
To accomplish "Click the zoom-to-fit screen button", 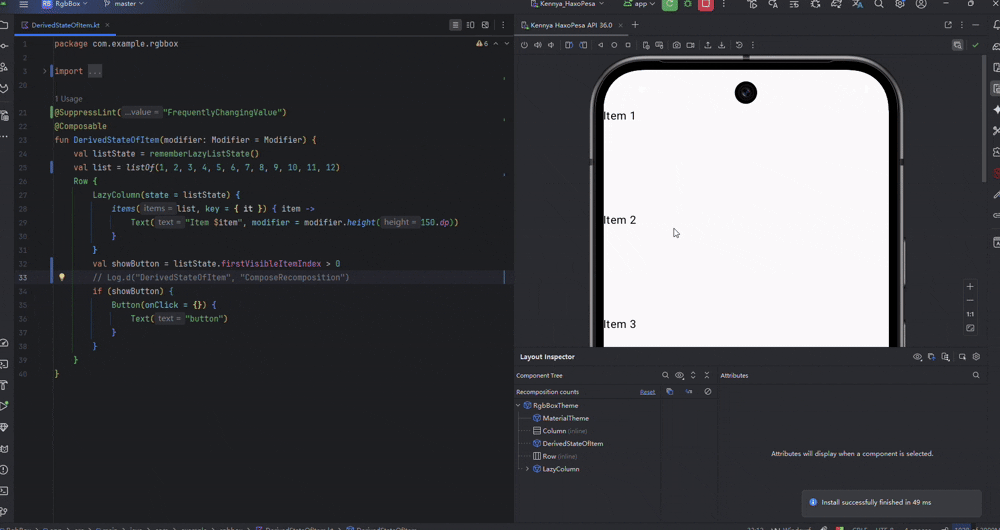I will coord(970,328).
